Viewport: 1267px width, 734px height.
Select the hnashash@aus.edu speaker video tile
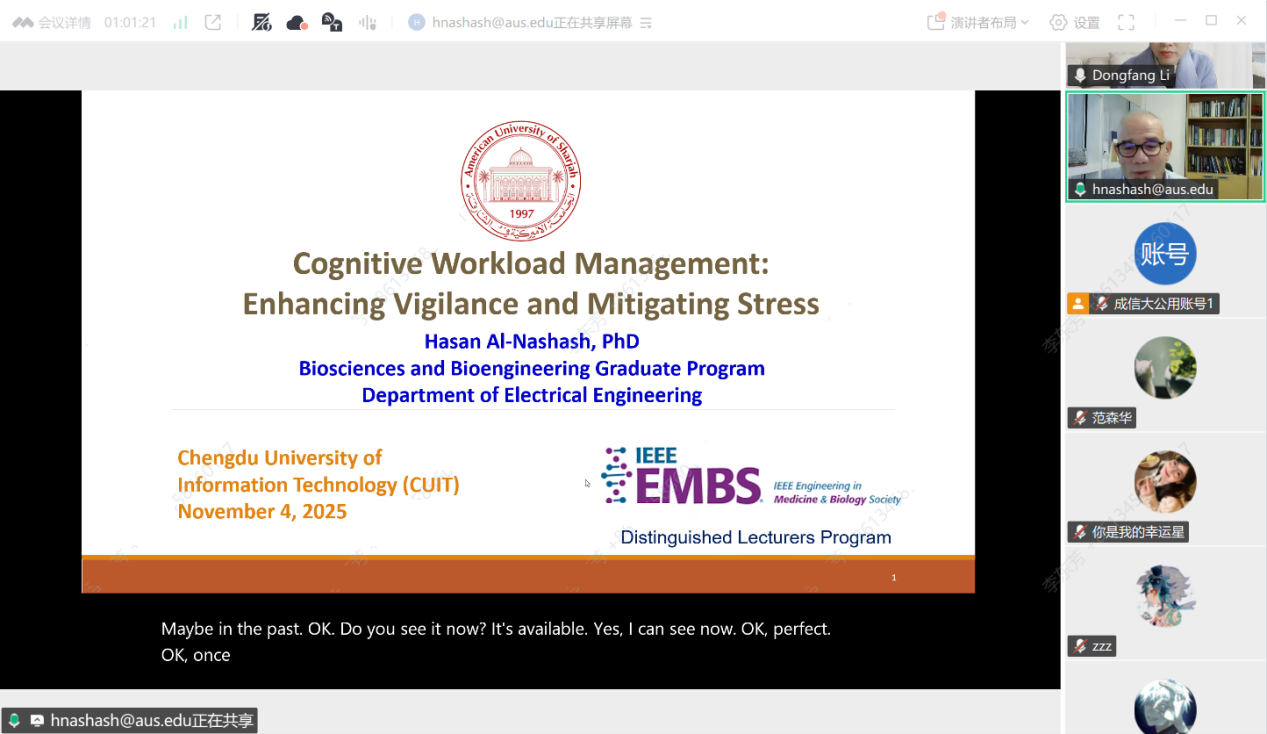[x=1165, y=146]
